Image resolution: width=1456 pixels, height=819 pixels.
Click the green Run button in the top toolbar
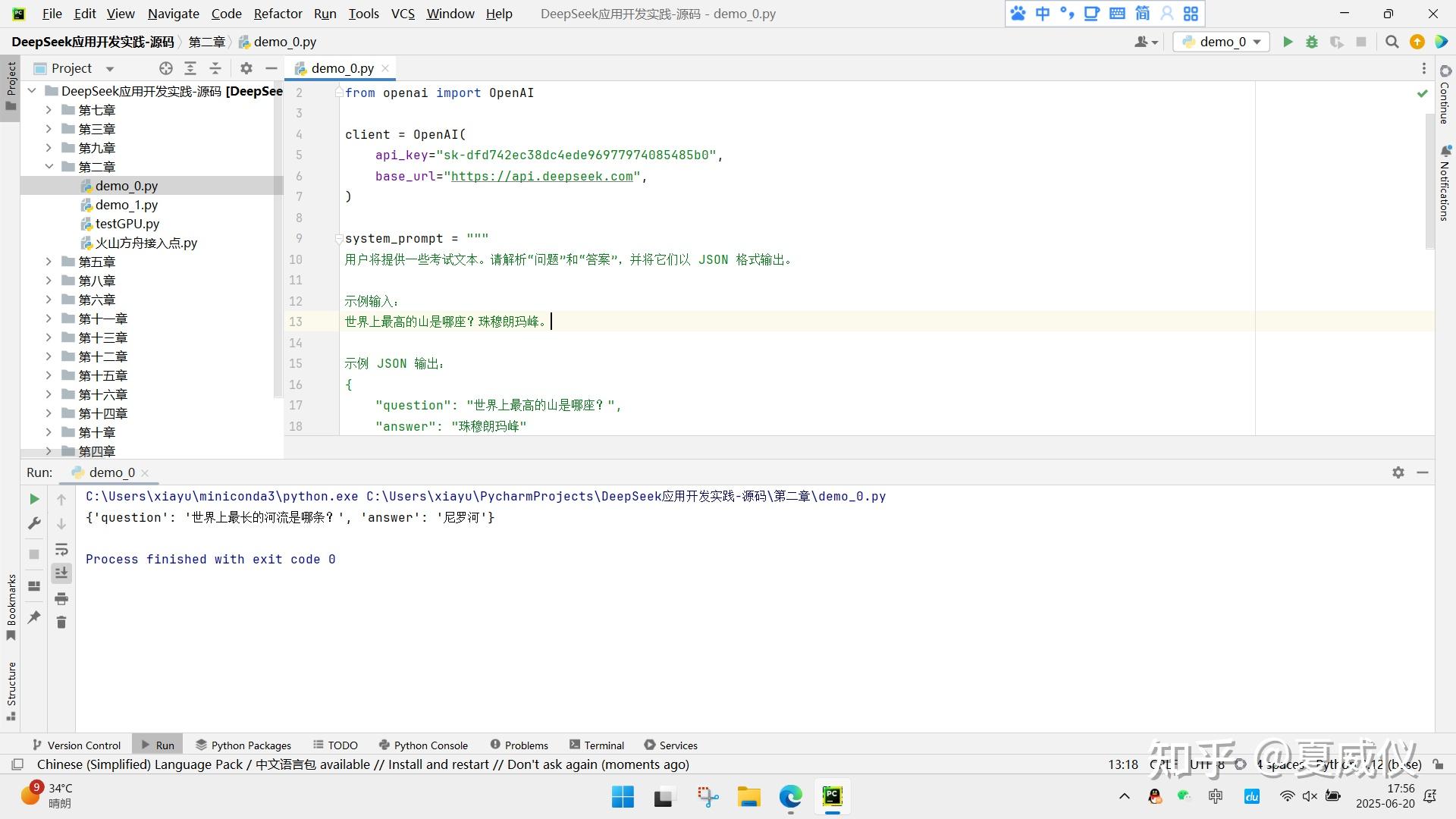pos(1287,42)
